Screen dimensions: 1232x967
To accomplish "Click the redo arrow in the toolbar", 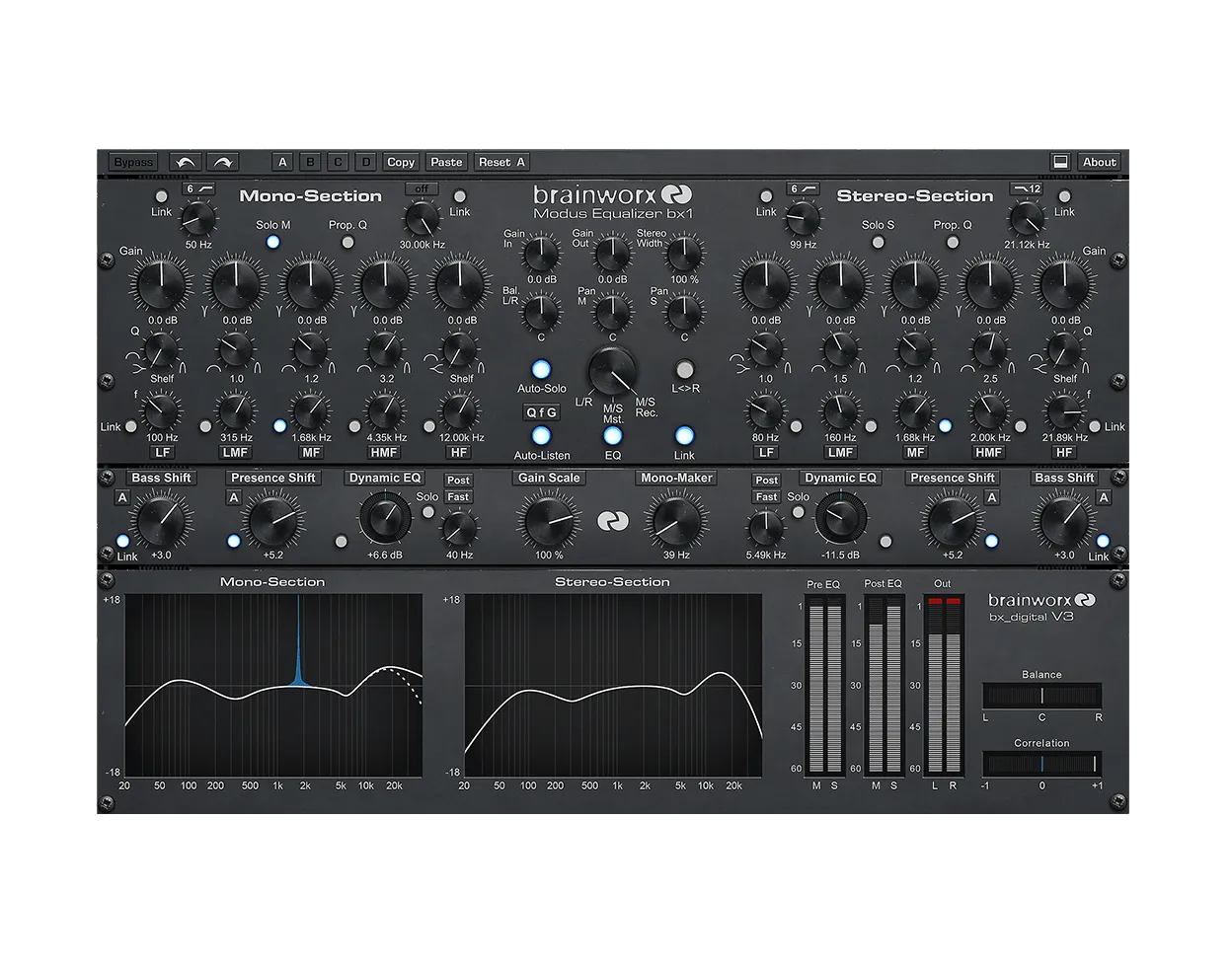I will coord(223,162).
